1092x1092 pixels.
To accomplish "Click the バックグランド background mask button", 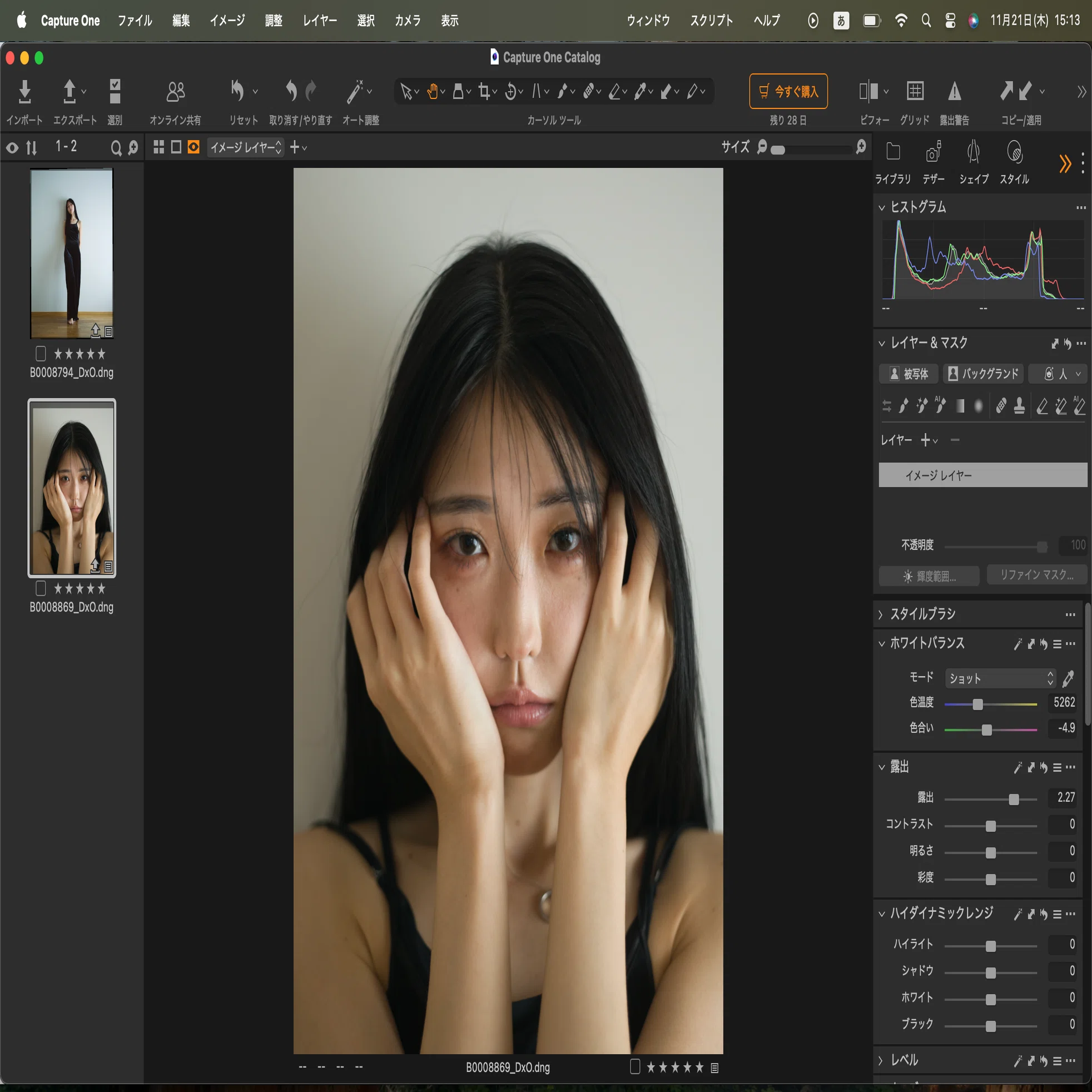I will click(x=983, y=374).
